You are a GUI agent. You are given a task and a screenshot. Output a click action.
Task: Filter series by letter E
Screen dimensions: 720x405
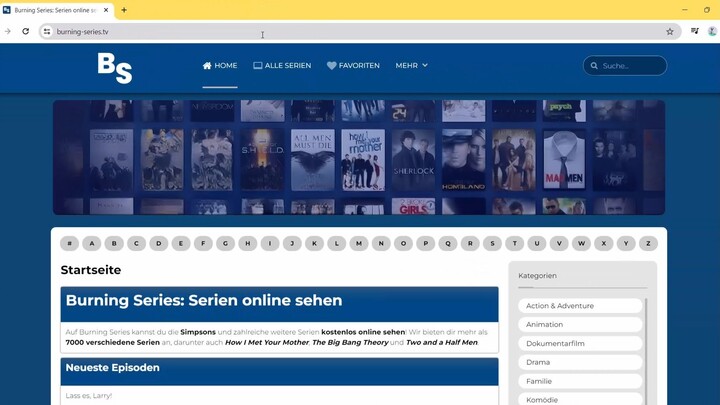pos(181,243)
